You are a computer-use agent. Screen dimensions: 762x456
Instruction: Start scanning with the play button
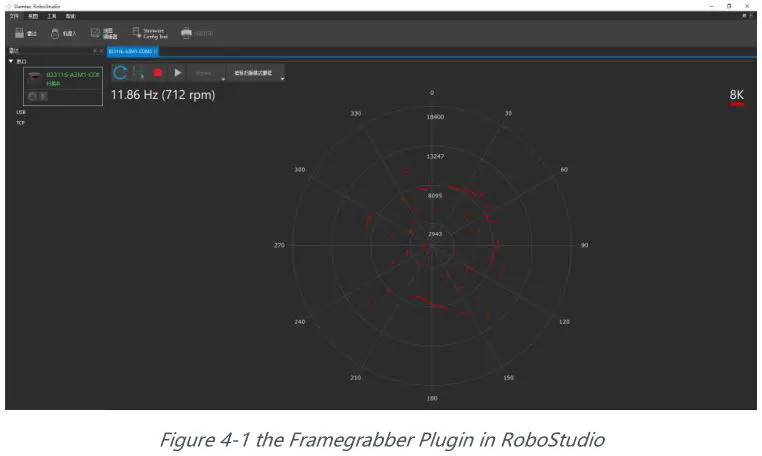[x=178, y=72]
